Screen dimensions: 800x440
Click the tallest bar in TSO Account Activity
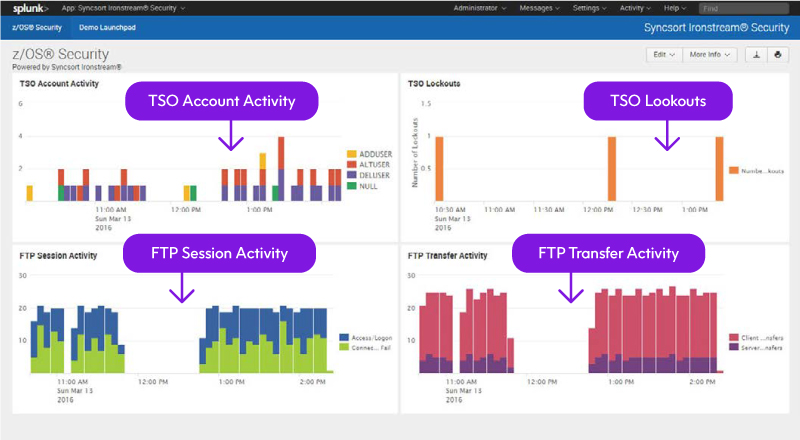tap(281, 168)
